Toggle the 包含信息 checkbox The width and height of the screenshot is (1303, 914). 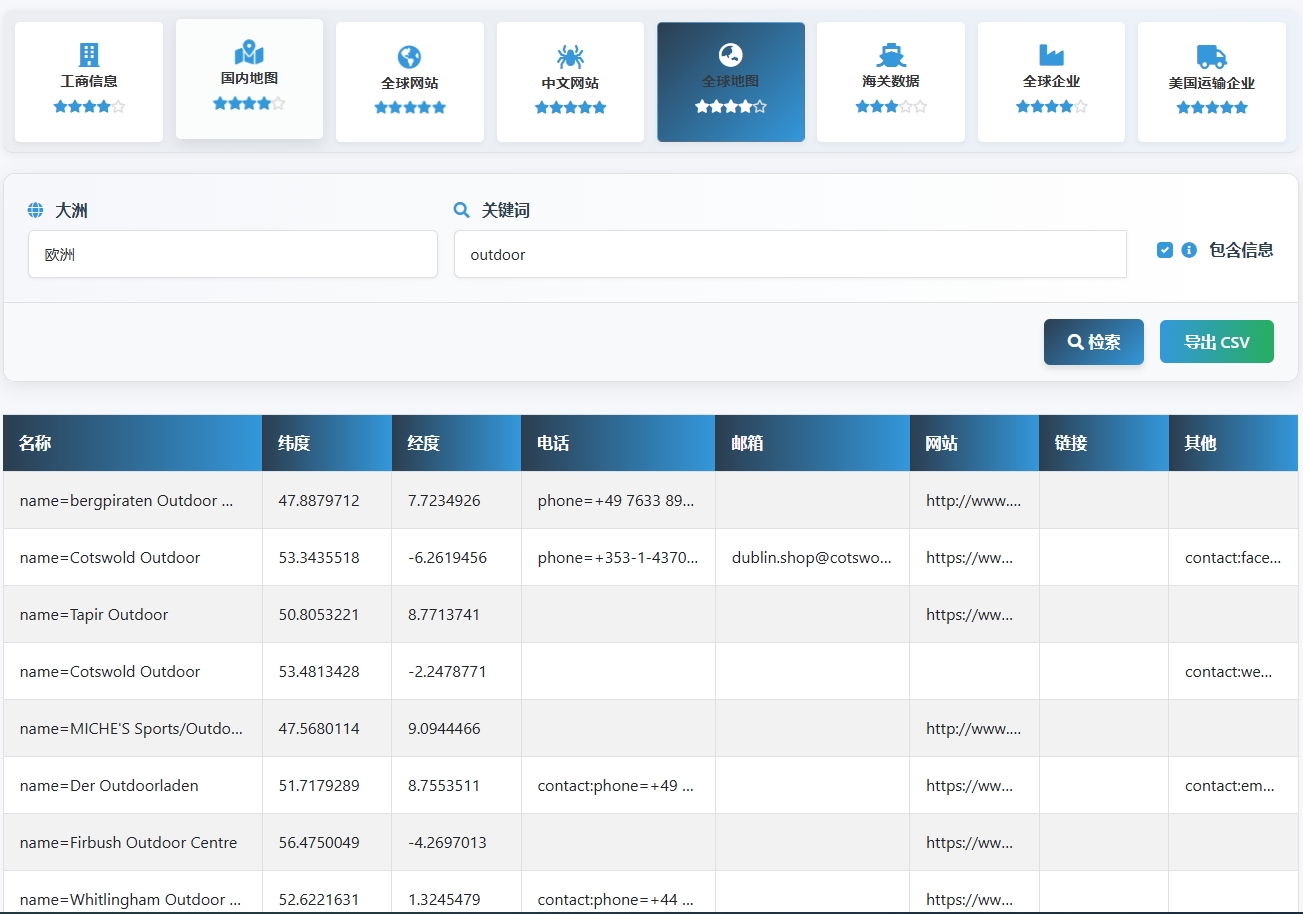[1165, 250]
